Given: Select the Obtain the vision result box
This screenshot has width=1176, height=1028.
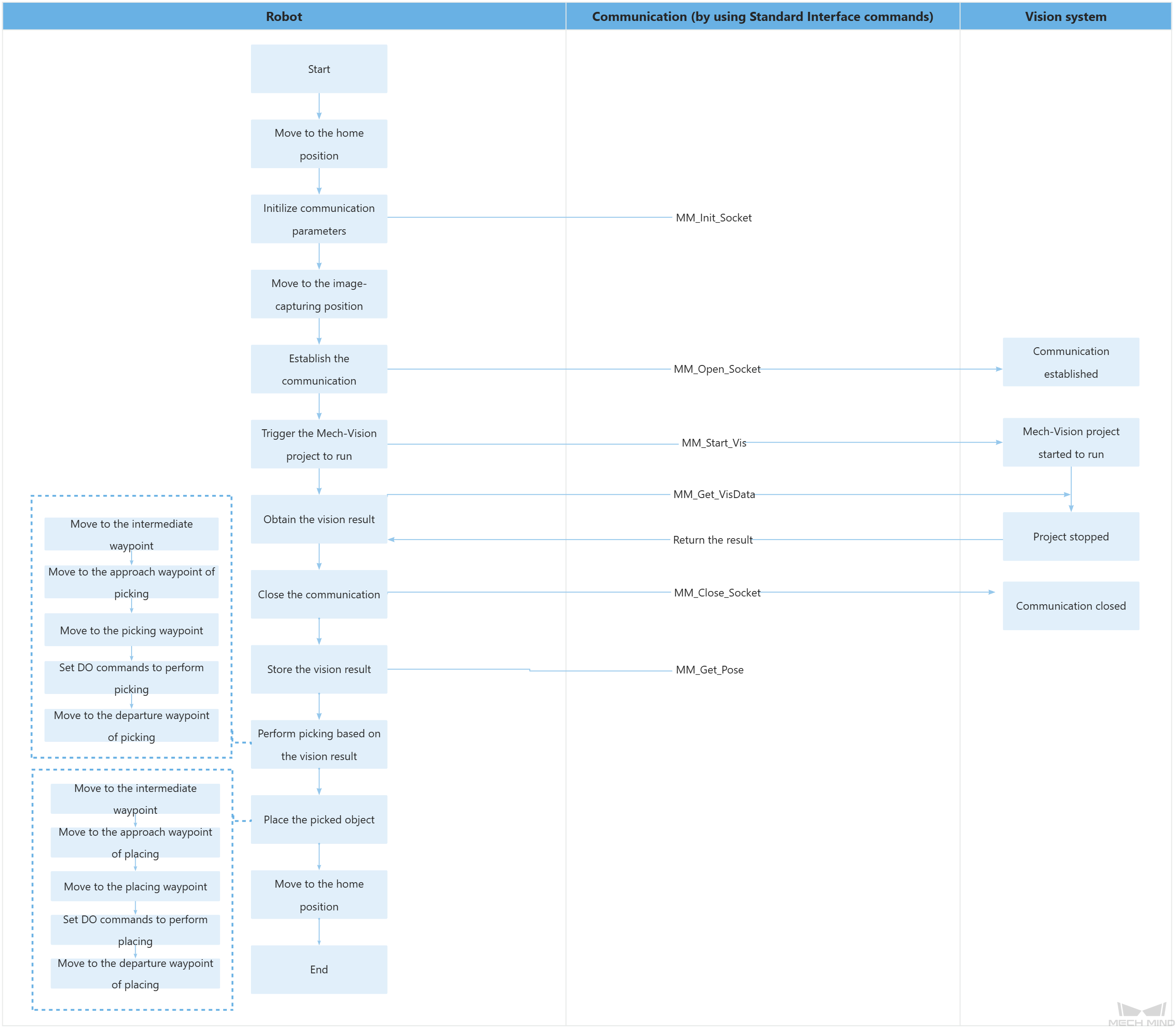Looking at the screenshot, I should [x=319, y=519].
